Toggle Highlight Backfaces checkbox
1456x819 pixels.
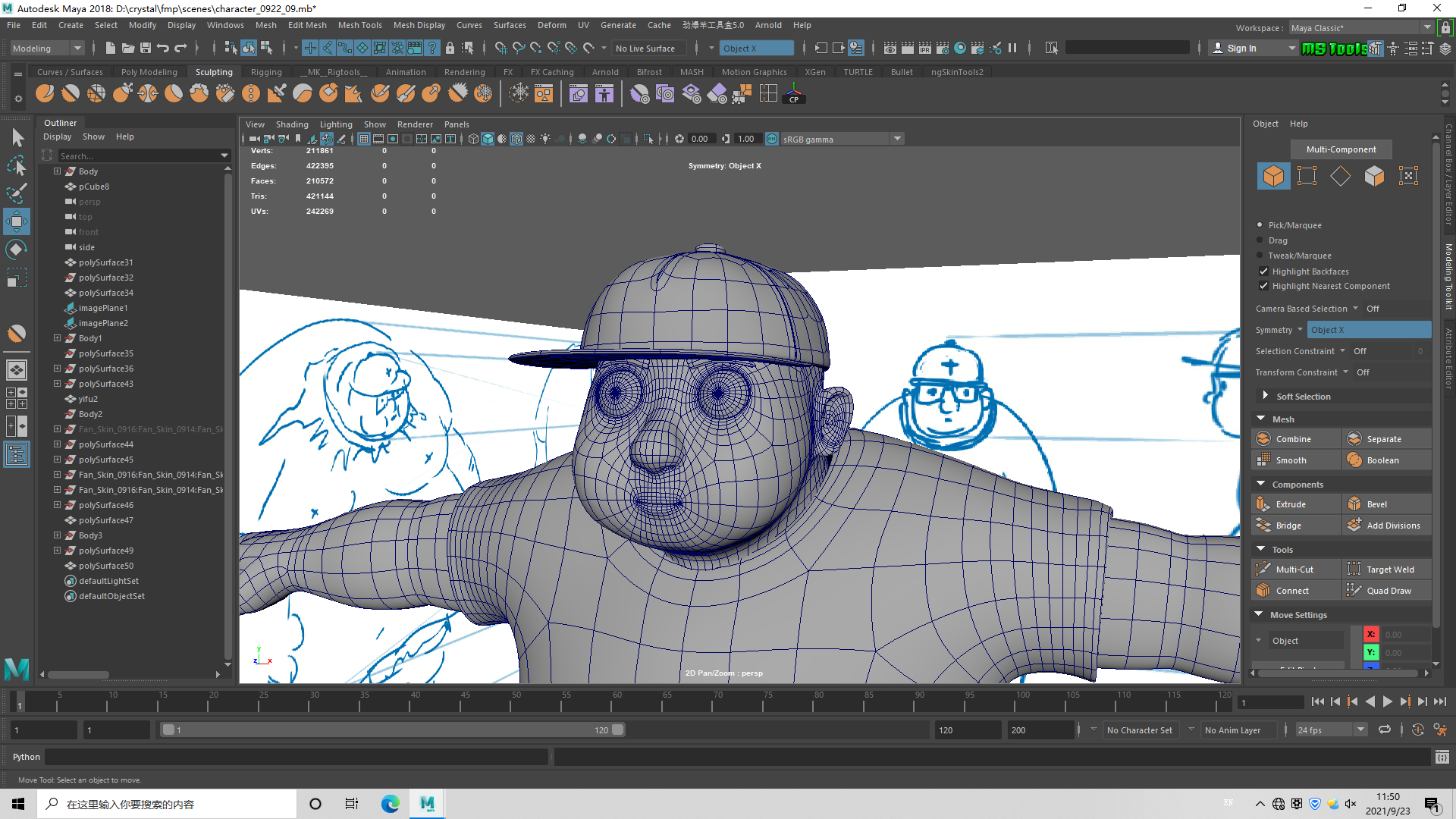(1263, 271)
